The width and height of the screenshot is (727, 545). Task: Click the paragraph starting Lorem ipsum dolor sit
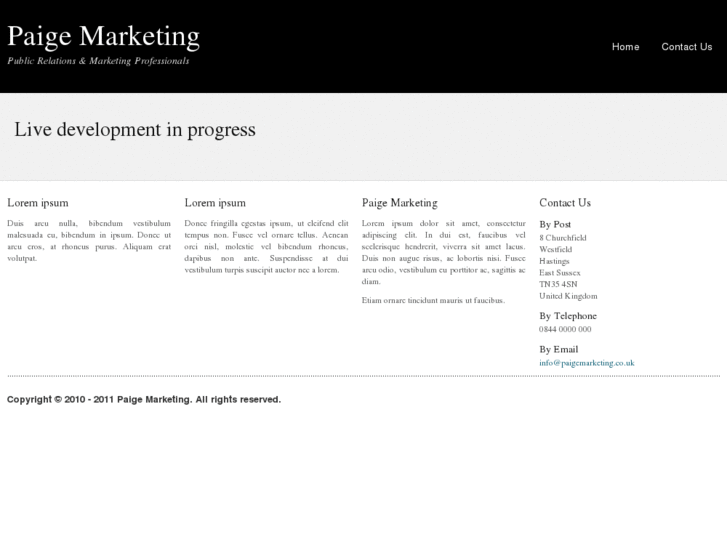point(444,252)
